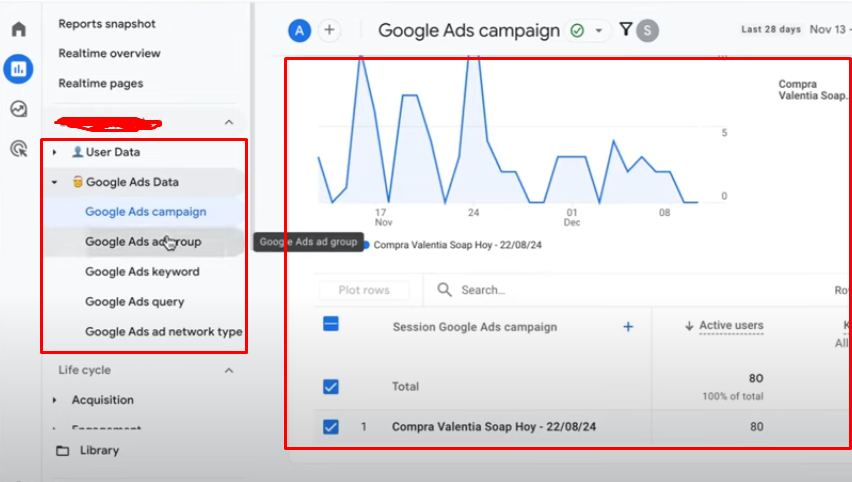The height and width of the screenshot is (482, 852).
Task: Select the Reports bar chart icon
Action: pos(18,70)
